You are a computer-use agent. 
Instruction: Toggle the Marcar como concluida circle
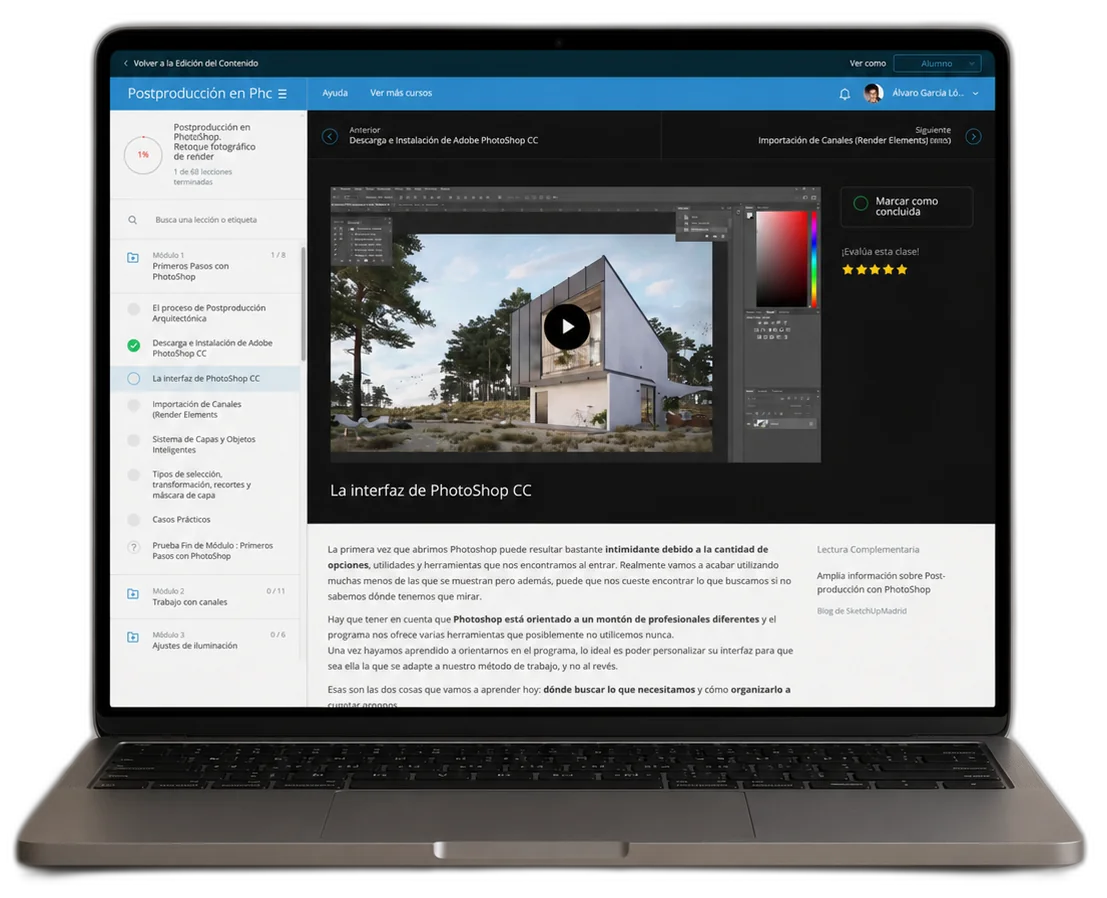pos(861,203)
